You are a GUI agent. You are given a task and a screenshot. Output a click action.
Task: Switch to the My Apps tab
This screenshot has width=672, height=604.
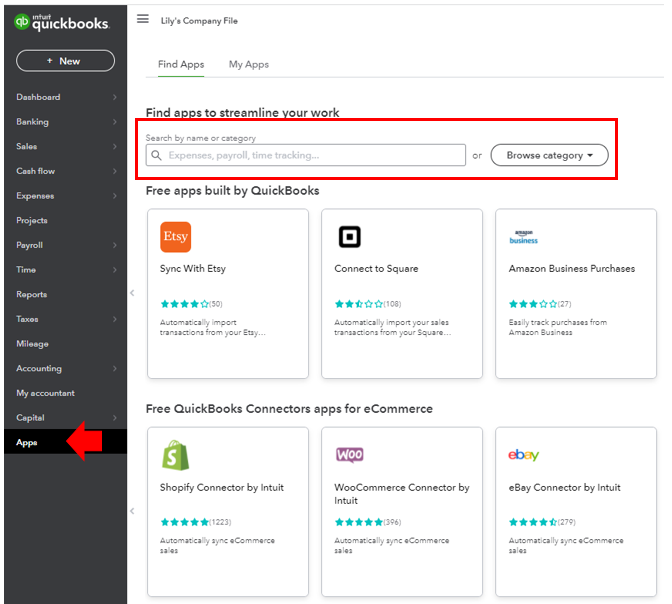tap(249, 64)
